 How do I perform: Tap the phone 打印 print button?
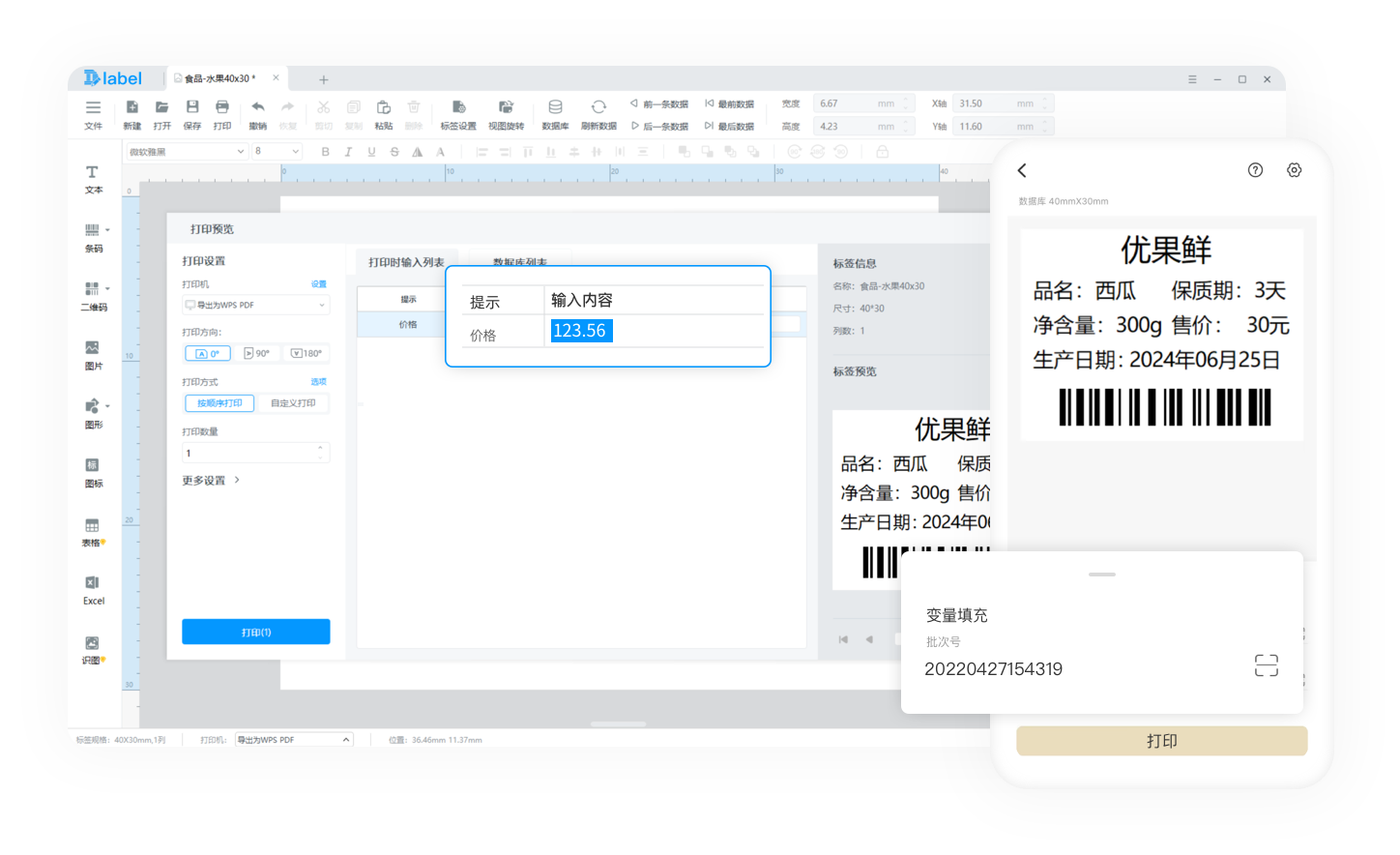(1162, 741)
